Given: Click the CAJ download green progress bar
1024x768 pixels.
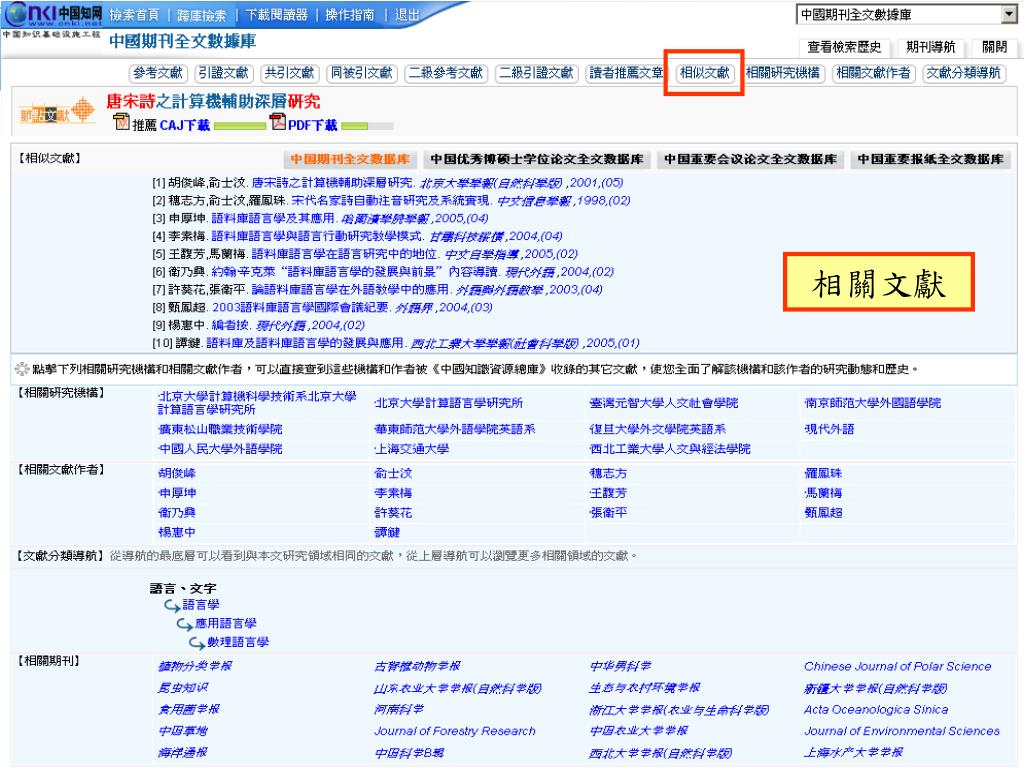Looking at the screenshot, I should point(240,126).
